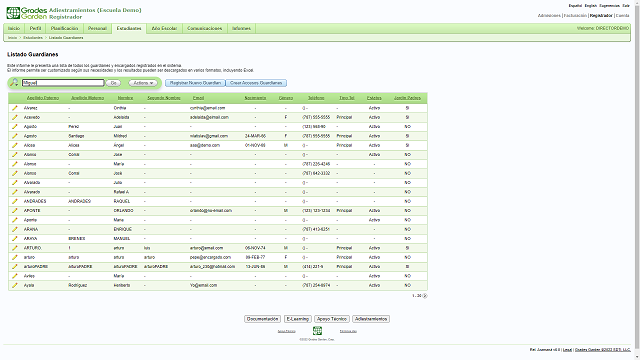Viewport: 640px width, 360px height.
Task: Edit the arturoPADRE guardian row
Action: click(x=15, y=267)
